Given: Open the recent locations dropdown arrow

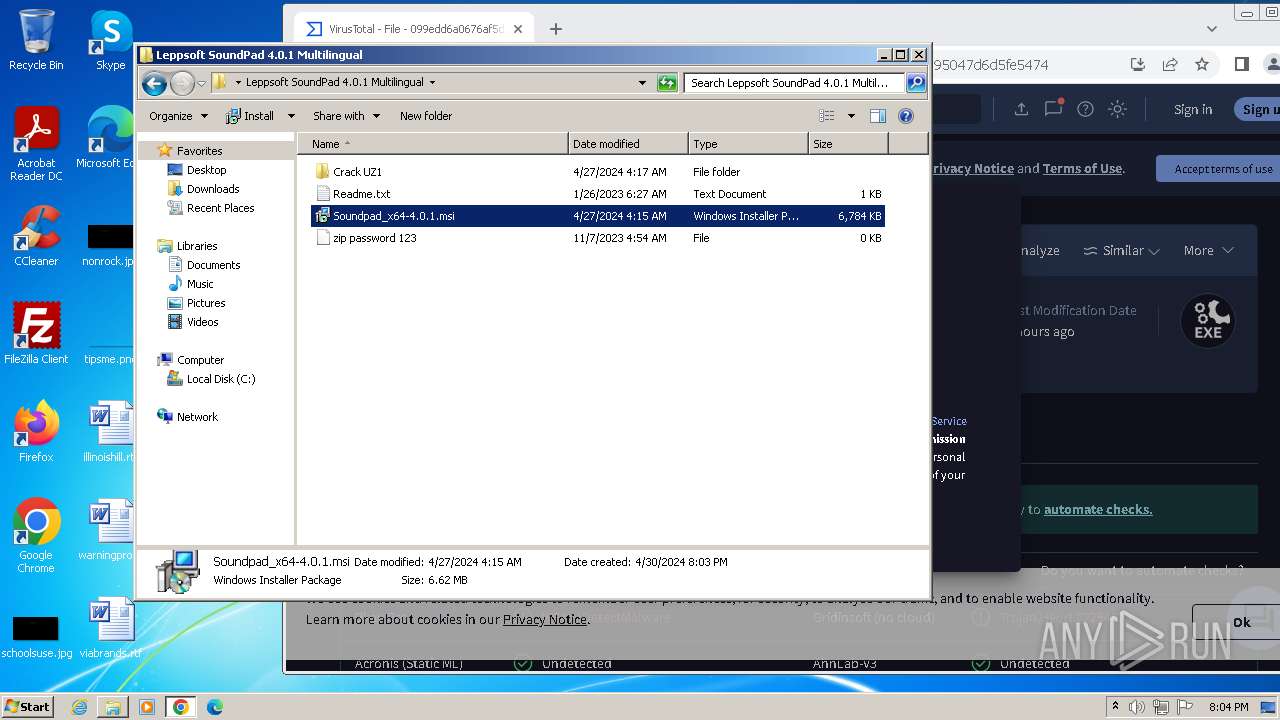Looking at the screenshot, I should click(x=201, y=83).
